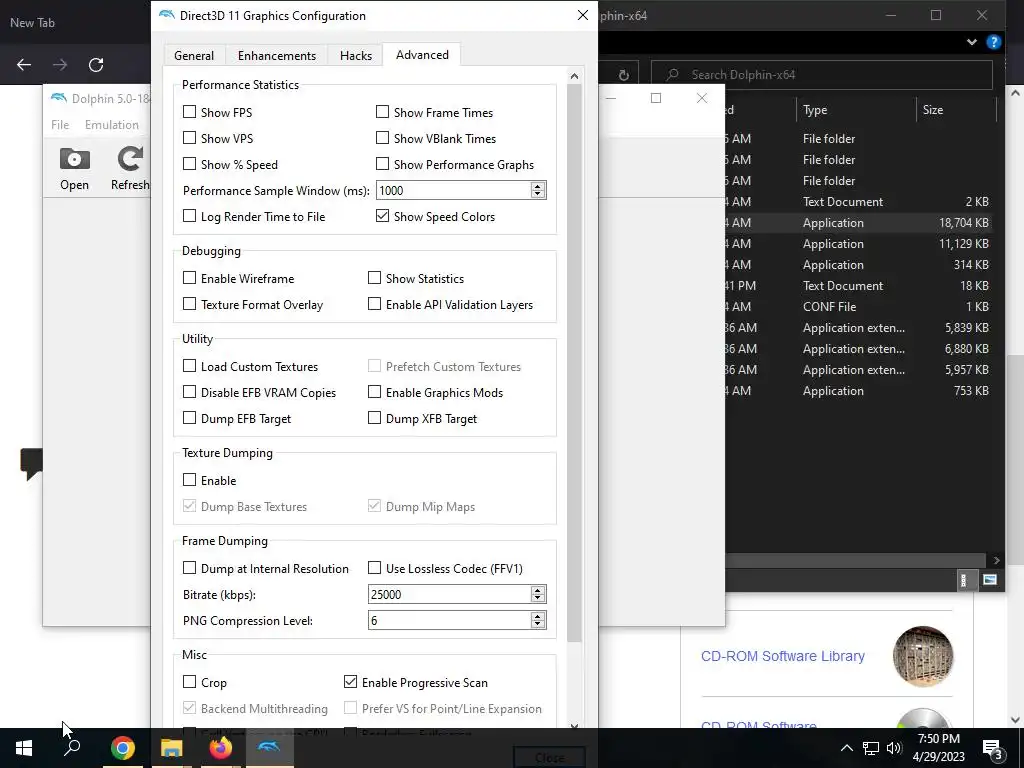Click the Search Dolphin-x64 box
The image size is (1024, 768).
[x=822, y=74]
